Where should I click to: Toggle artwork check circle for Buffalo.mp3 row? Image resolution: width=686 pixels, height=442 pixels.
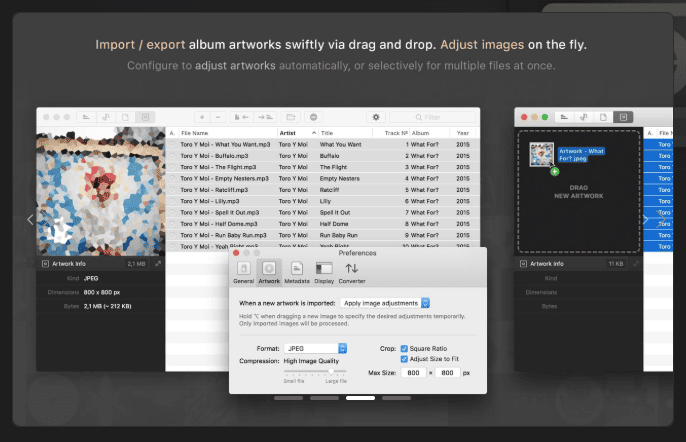pos(172,156)
